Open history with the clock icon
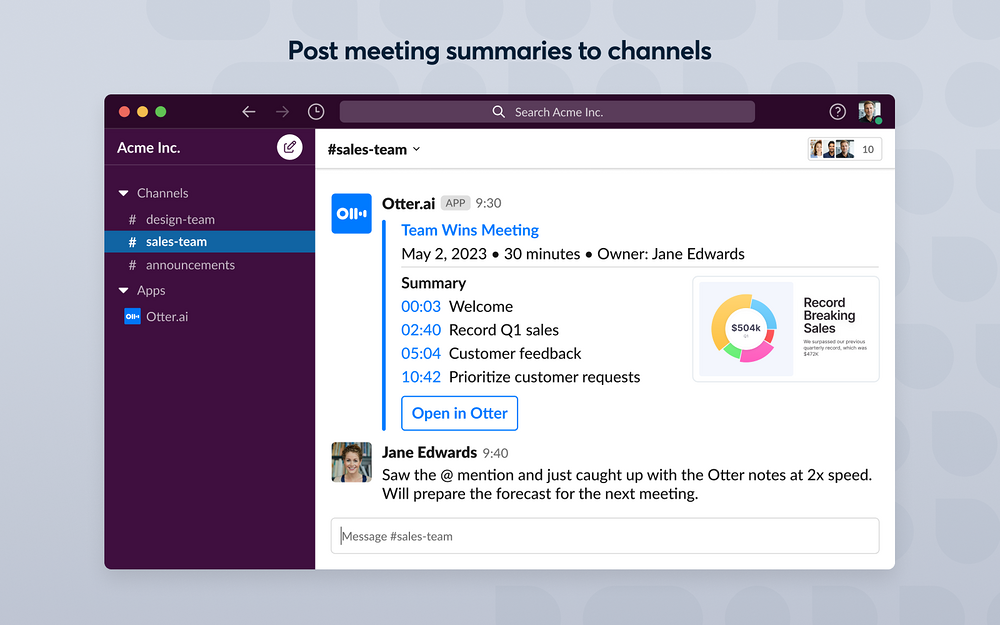Screen dimensions: 1000x625 [x=316, y=112]
